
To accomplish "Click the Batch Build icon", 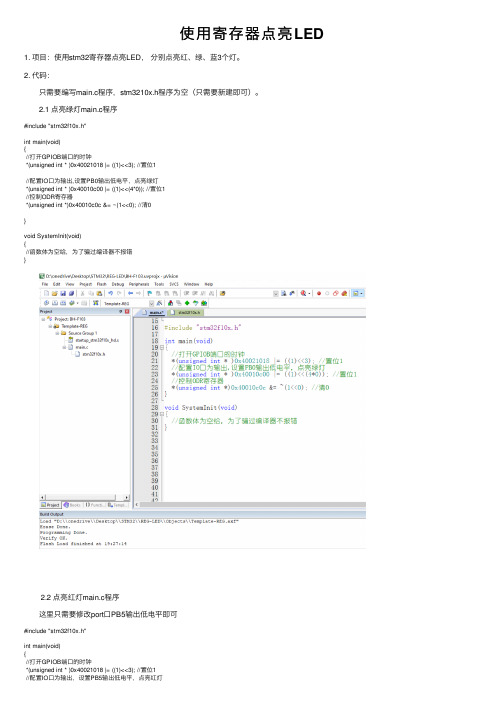I will pyautogui.click(x=71, y=303).
